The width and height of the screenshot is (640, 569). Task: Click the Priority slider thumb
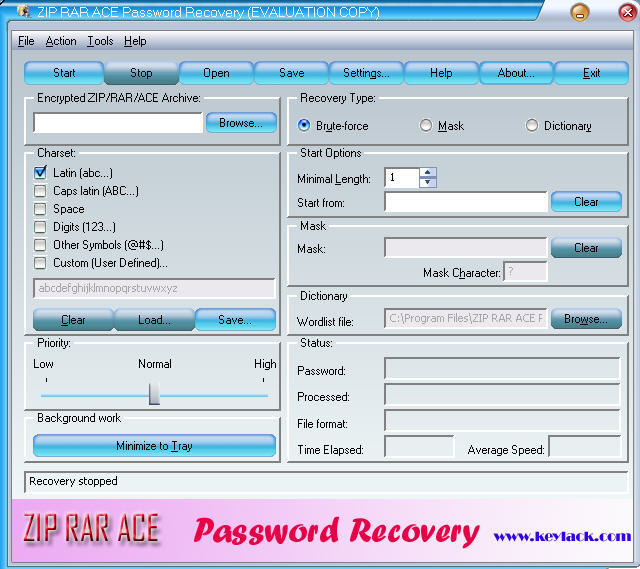154,394
